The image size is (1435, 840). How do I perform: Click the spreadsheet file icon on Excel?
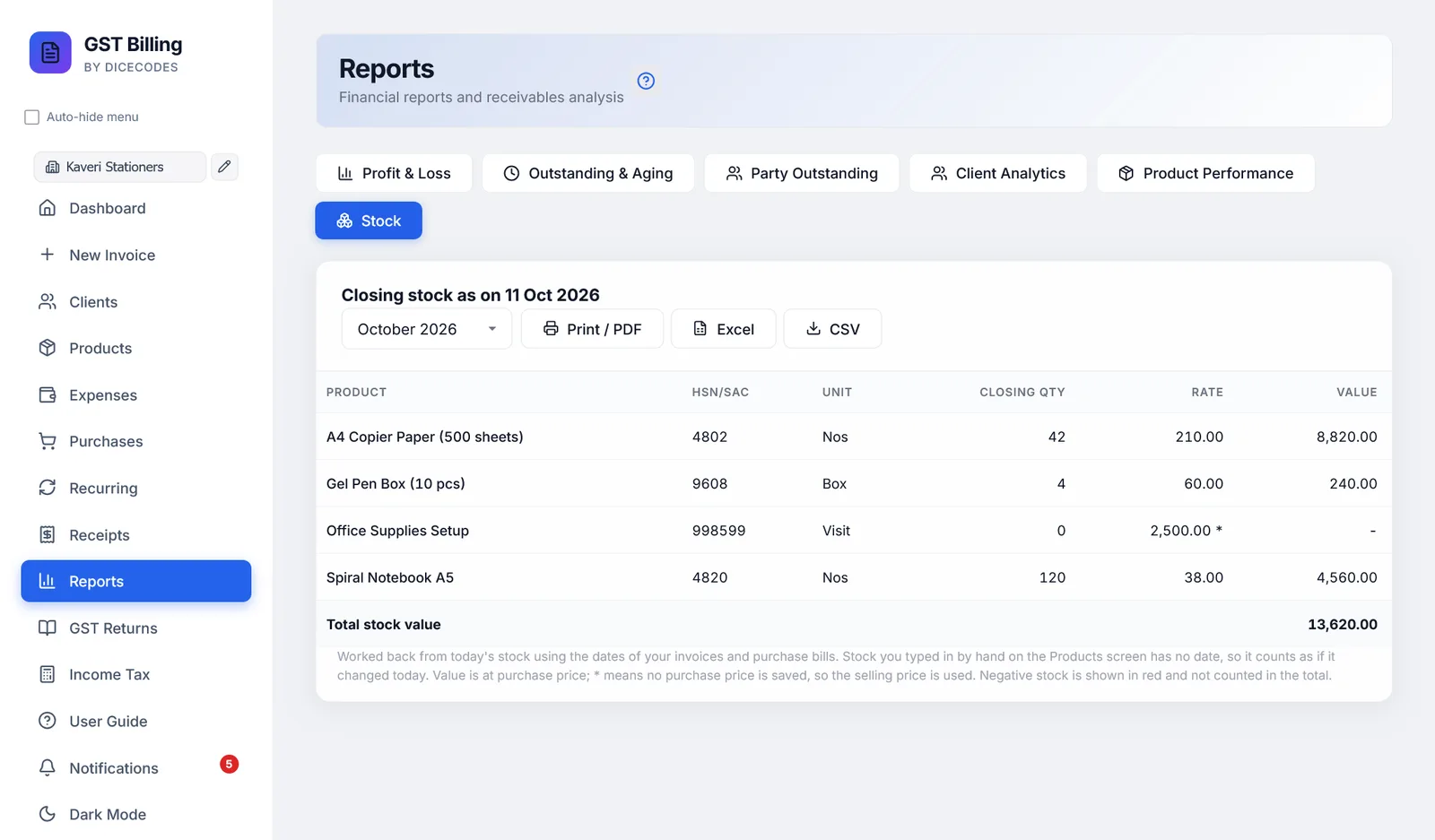[700, 329]
